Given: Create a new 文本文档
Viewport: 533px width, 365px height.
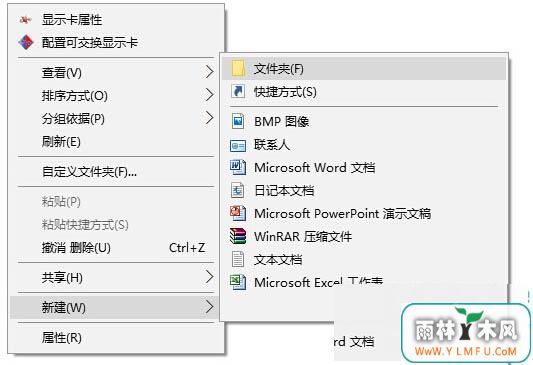Looking at the screenshot, I should (364, 260).
